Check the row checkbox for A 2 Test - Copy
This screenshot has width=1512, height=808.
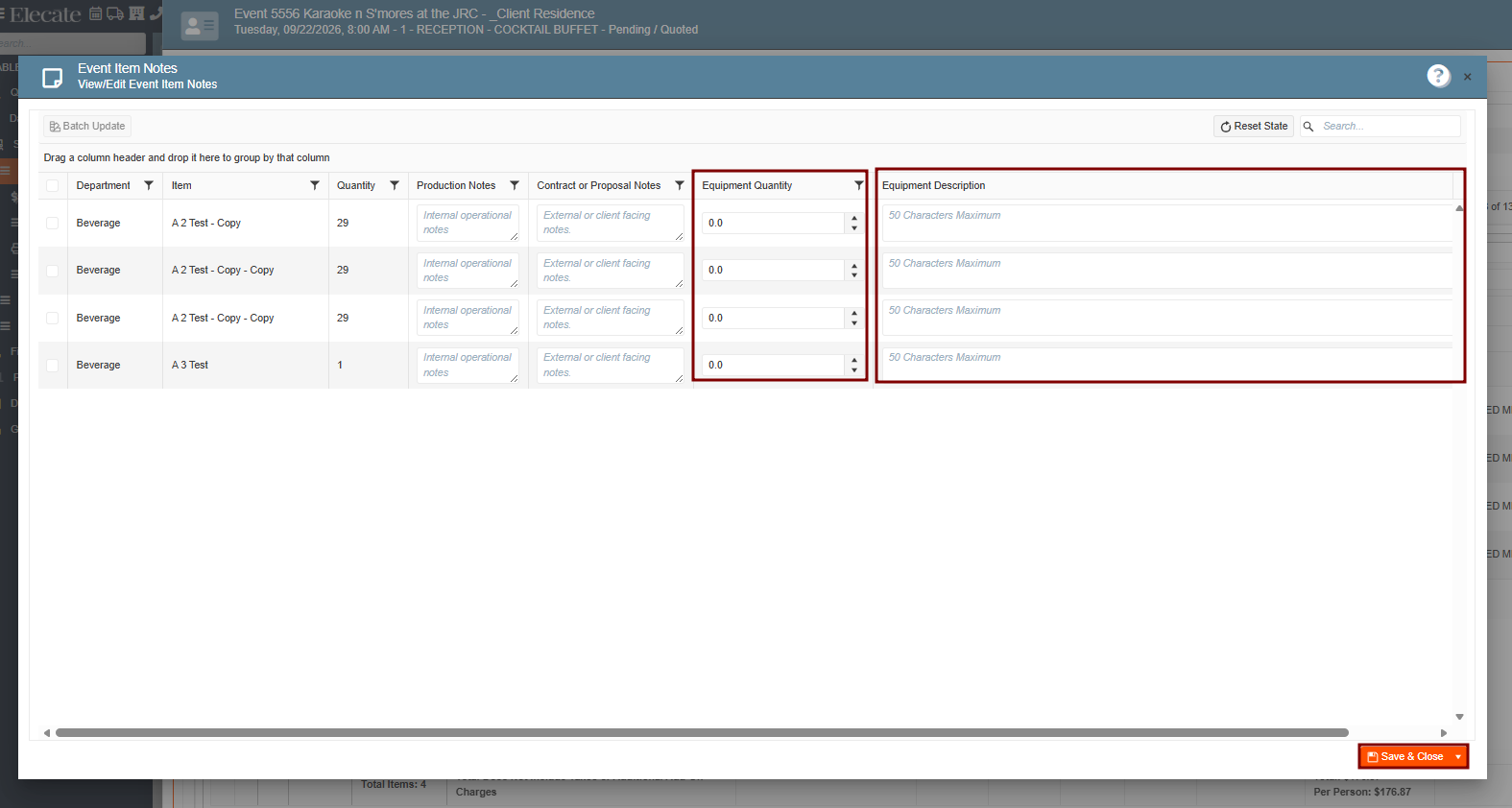coord(53,224)
